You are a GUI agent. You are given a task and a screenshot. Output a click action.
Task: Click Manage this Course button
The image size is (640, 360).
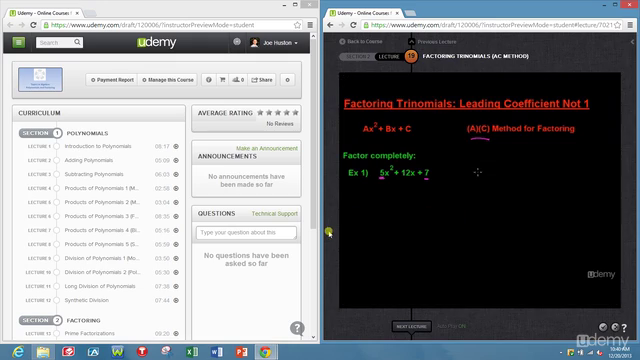coord(168,80)
